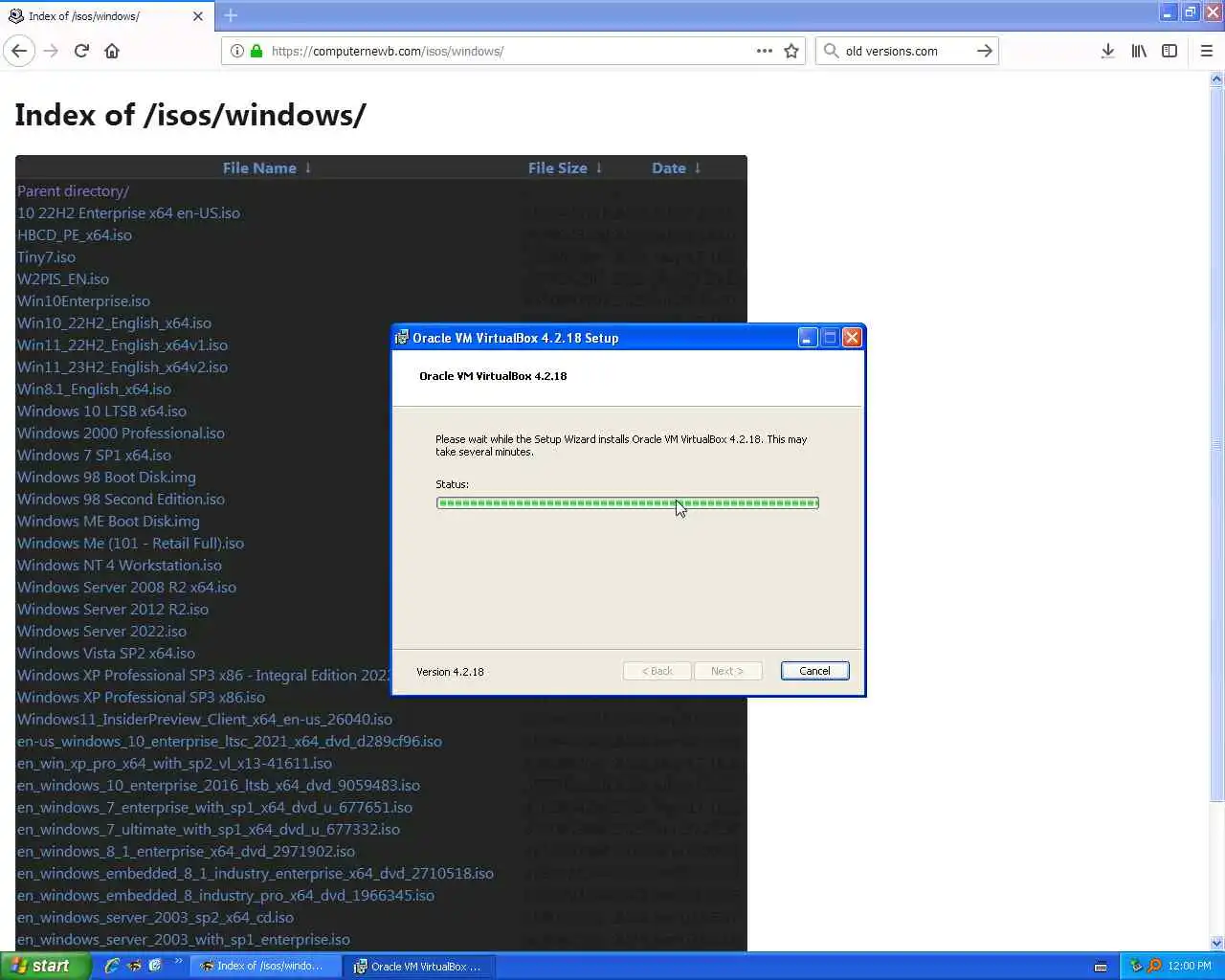The height and width of the screenshot is (980, 1225).
Task: Click the vertical scrollbar thumb
Action: (1216, 445)
